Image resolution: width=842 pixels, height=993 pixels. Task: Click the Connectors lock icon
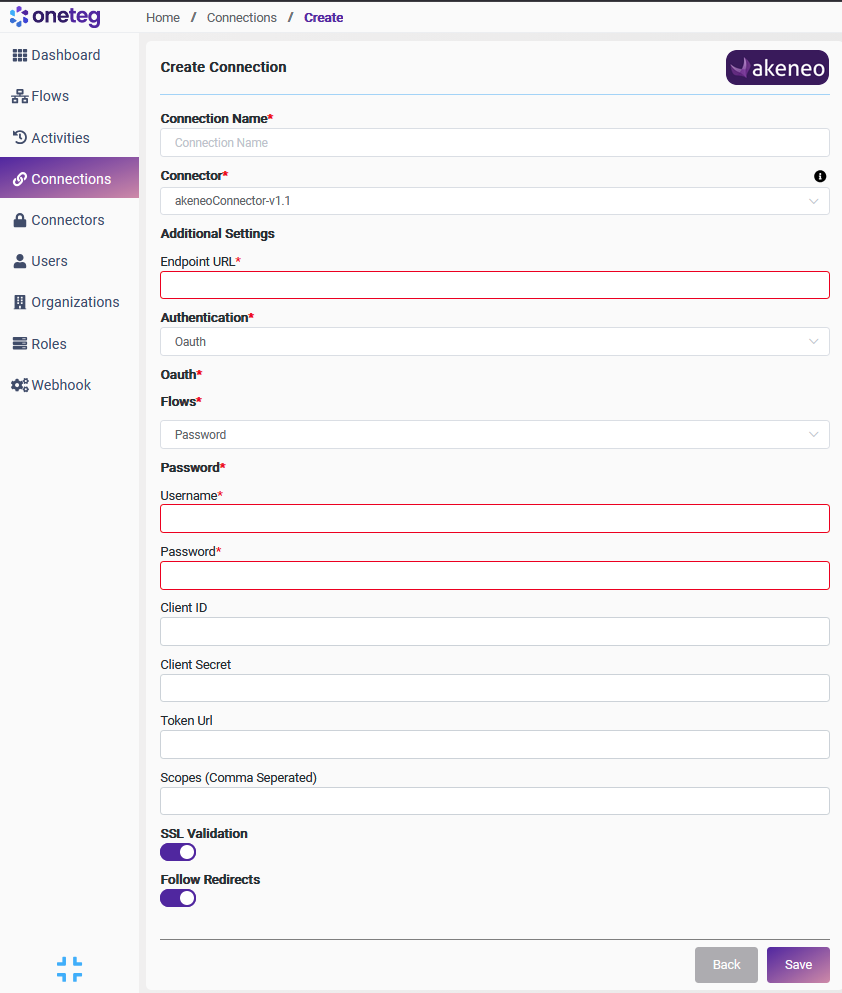tap(19, 220)
